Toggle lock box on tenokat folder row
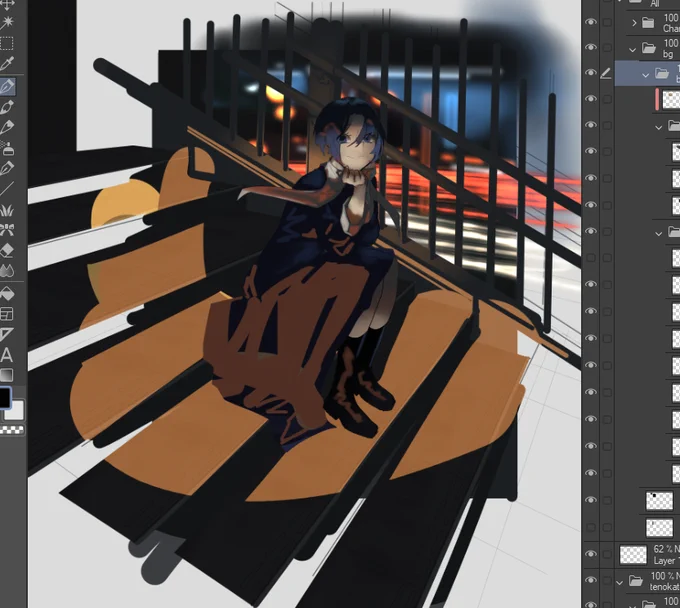680x608 pixels. [x=607, y=580]
